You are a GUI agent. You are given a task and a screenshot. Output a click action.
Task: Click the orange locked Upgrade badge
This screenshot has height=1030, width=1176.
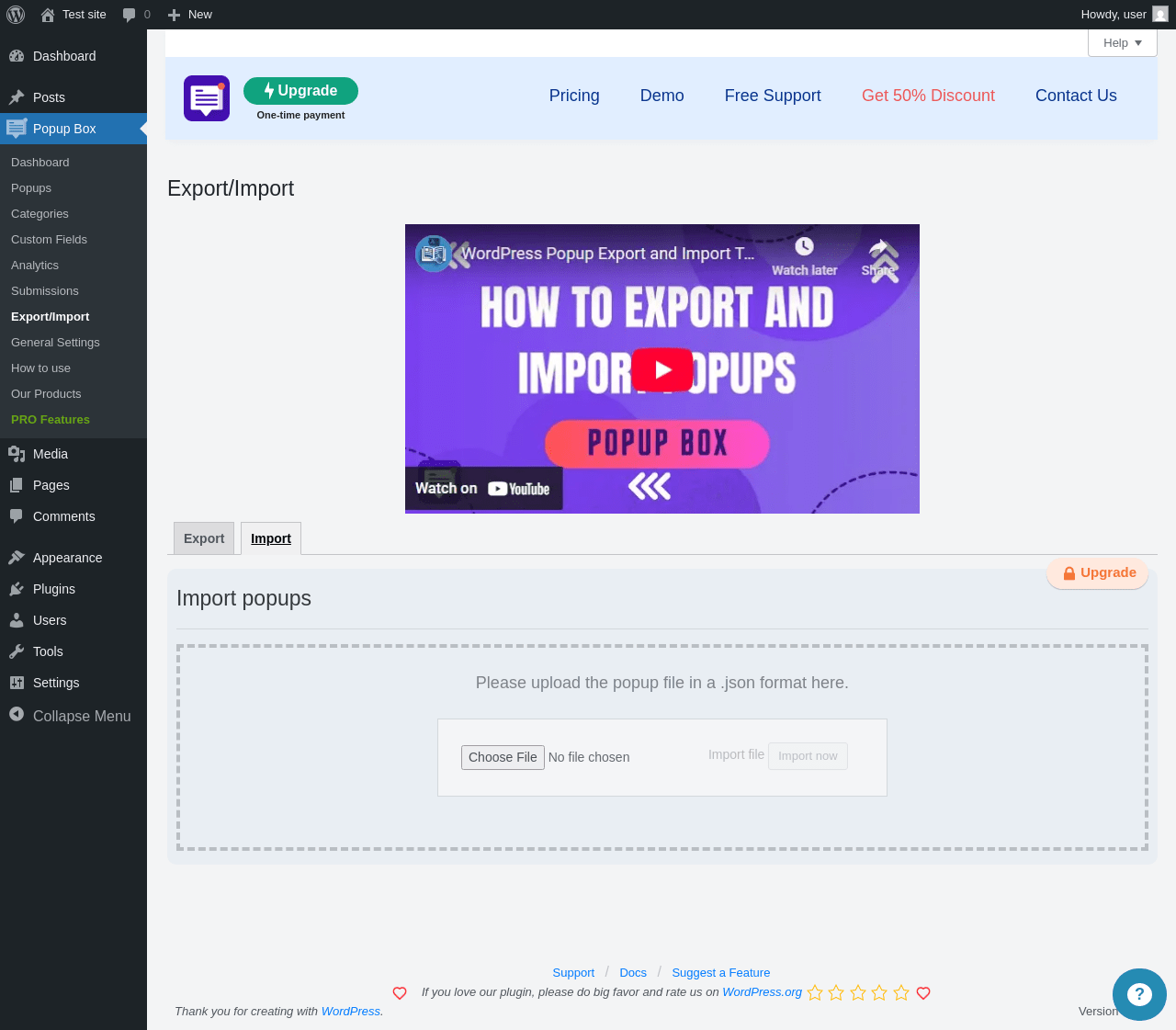1098,573
